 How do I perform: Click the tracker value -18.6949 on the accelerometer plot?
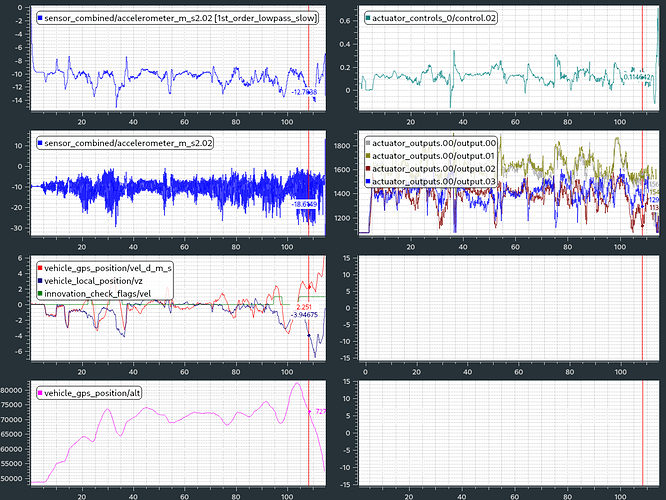click(304, 204)
